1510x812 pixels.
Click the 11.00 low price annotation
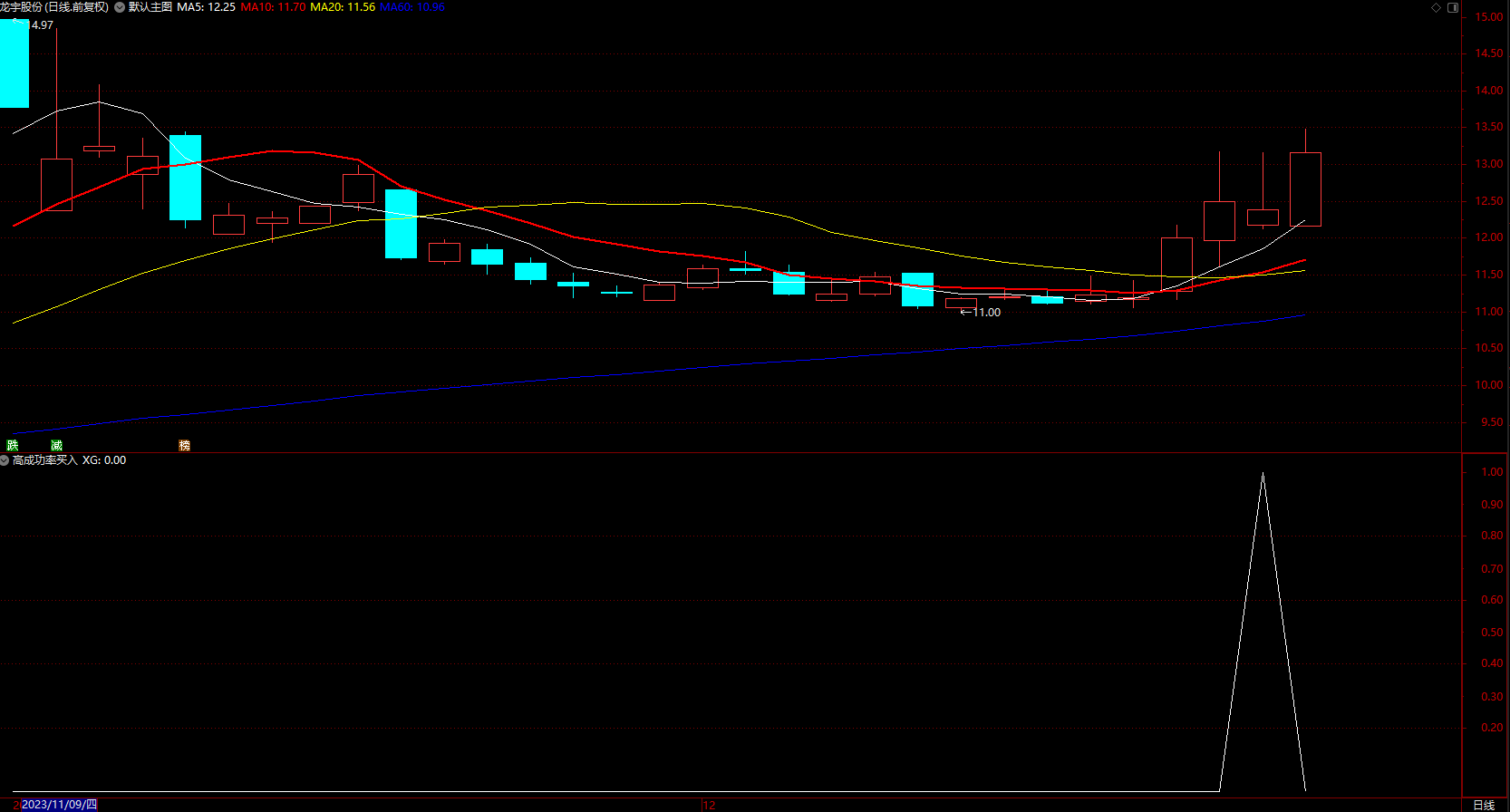[986, 313]
